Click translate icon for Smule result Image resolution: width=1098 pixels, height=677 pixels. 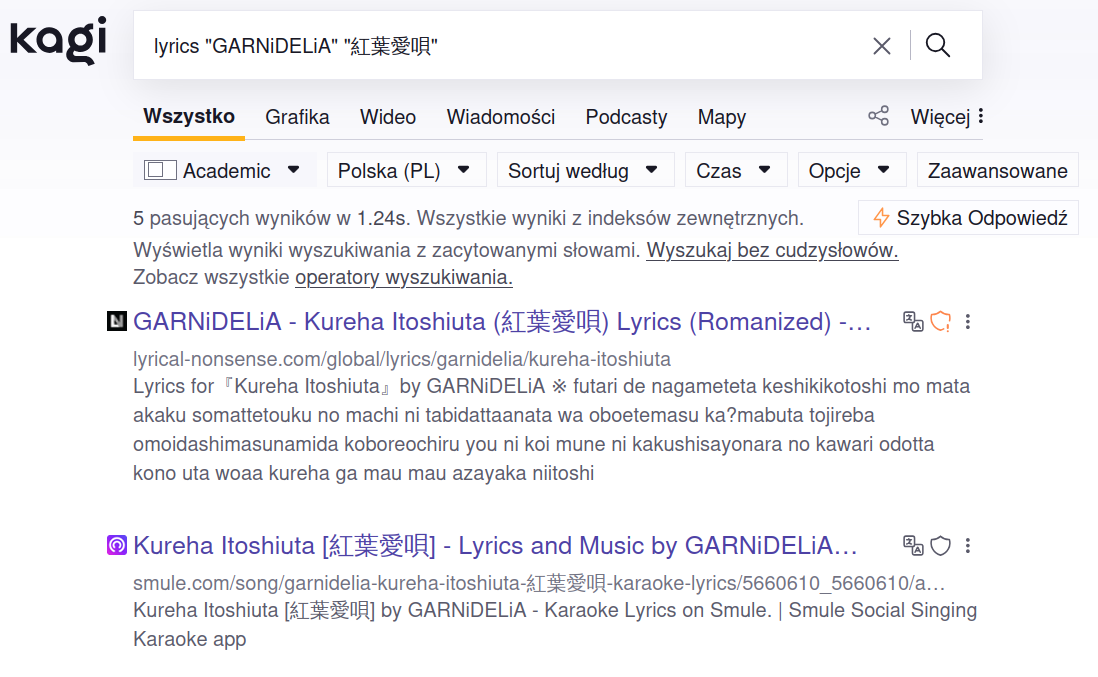tap(913, 546)
